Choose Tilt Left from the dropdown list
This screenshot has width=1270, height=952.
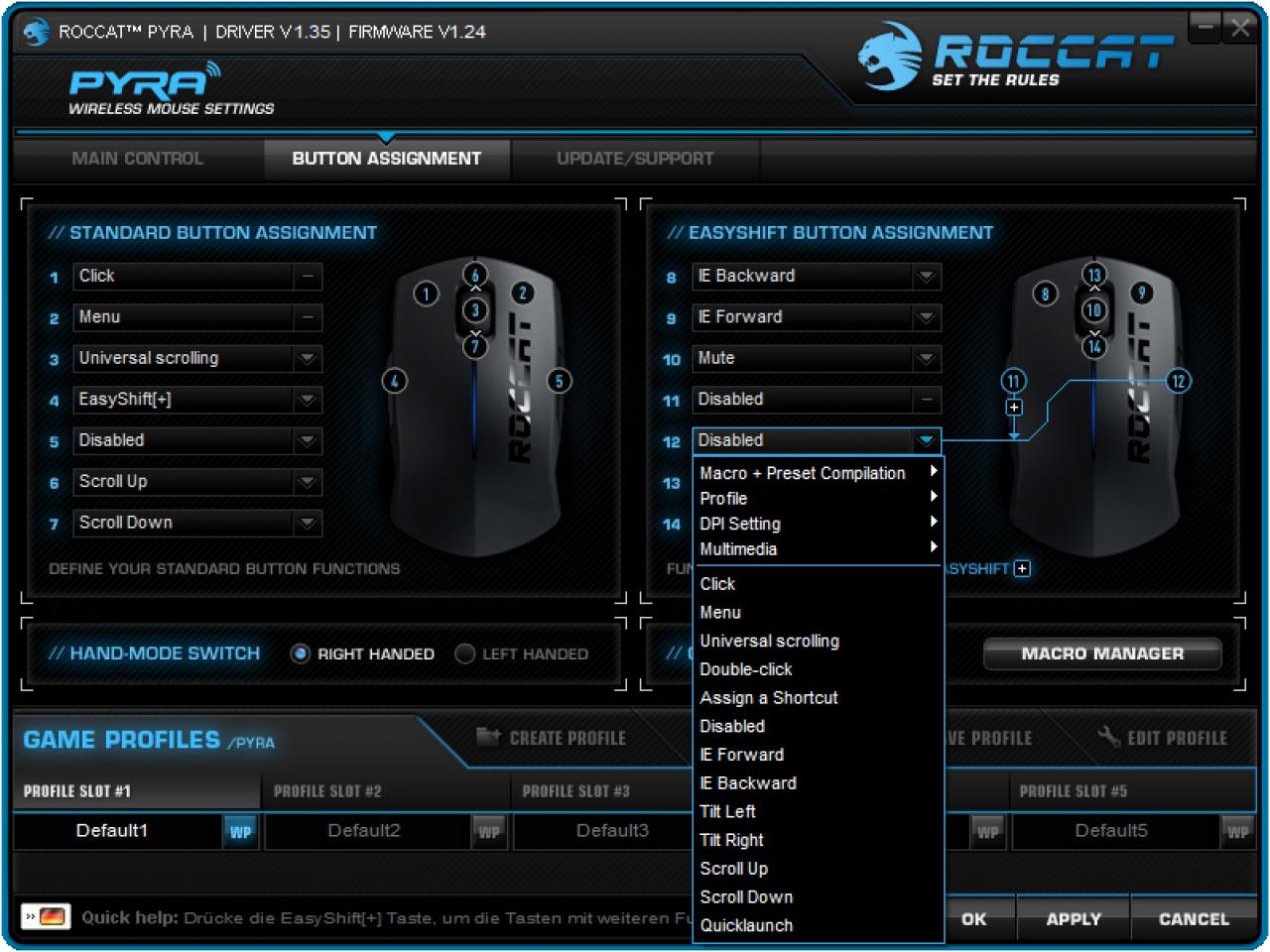818,811
